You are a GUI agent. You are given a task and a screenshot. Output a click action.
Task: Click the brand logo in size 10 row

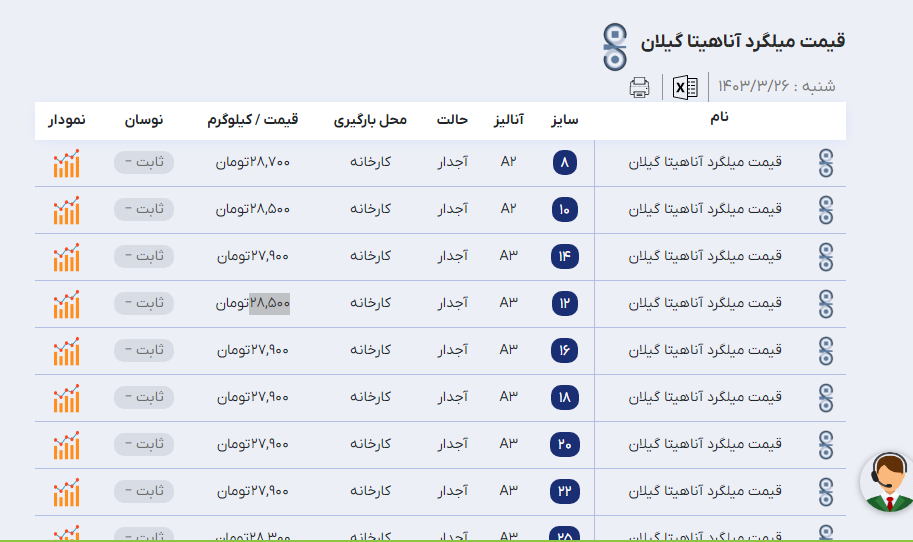tap(825, 210)
